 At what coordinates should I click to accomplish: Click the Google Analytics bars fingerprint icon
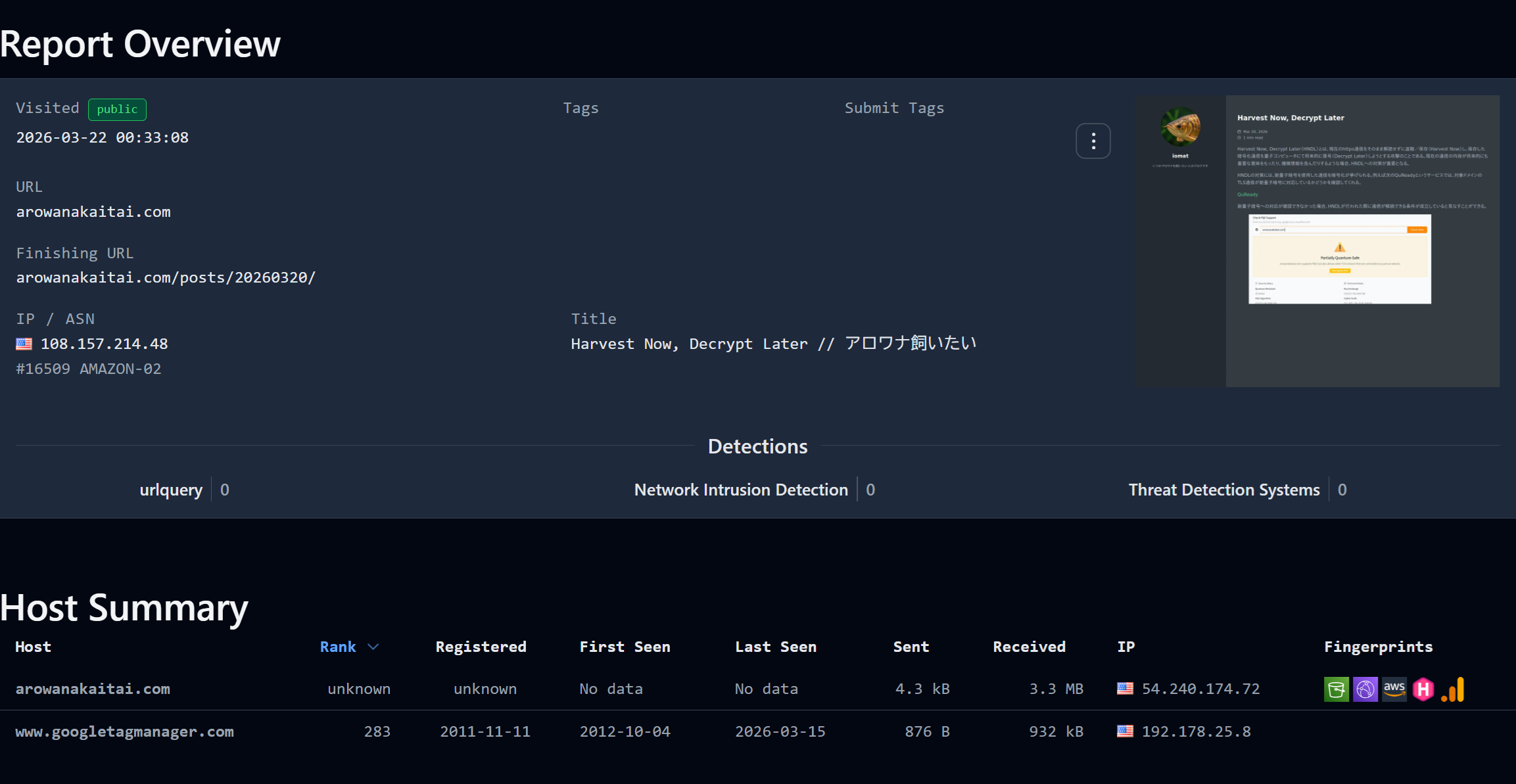1453,689
